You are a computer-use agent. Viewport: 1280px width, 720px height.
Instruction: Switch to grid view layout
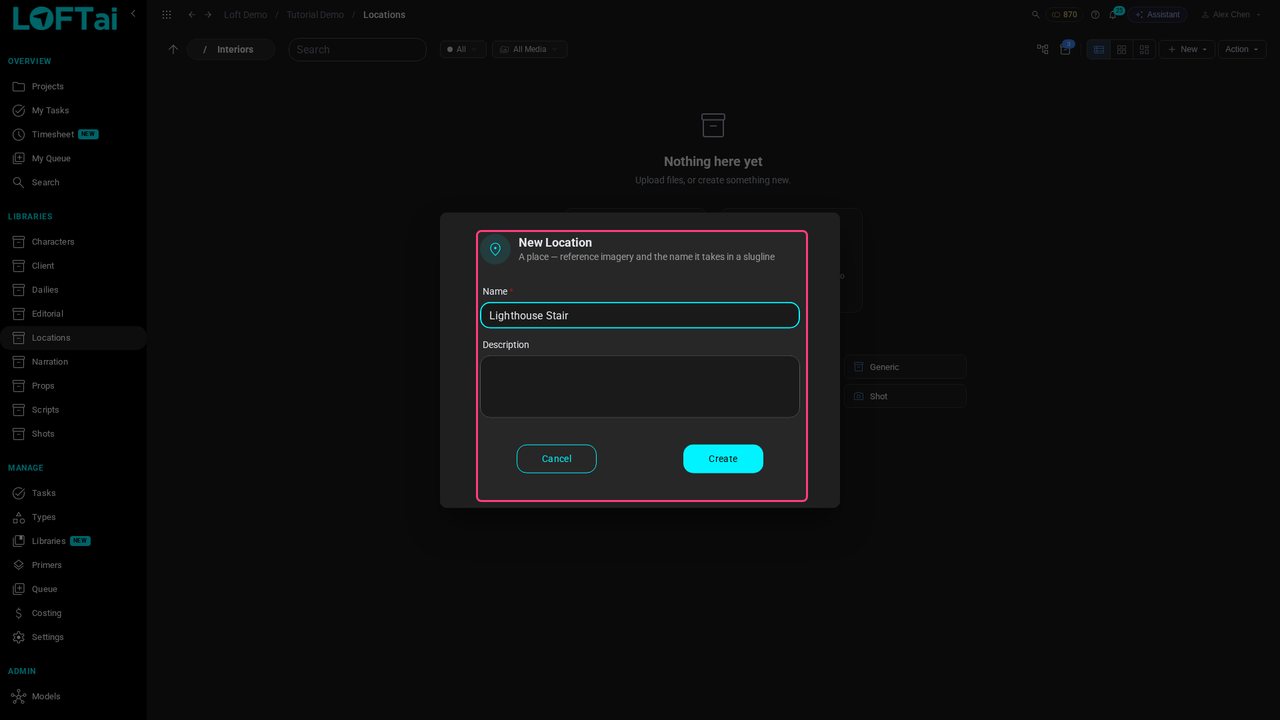[1122, 49]
